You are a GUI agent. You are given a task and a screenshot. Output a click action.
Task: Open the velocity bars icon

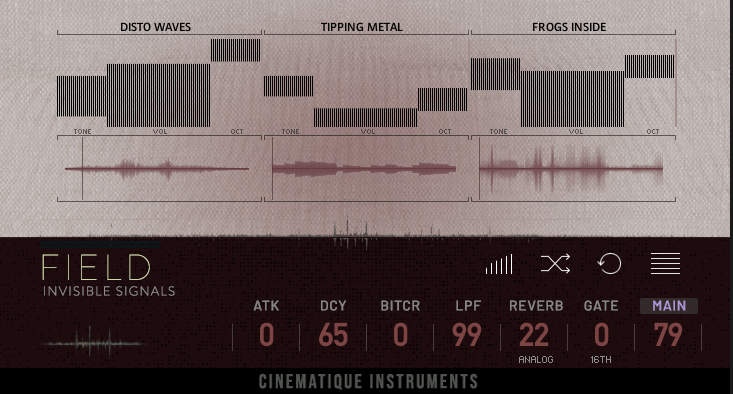pos(499,264)
